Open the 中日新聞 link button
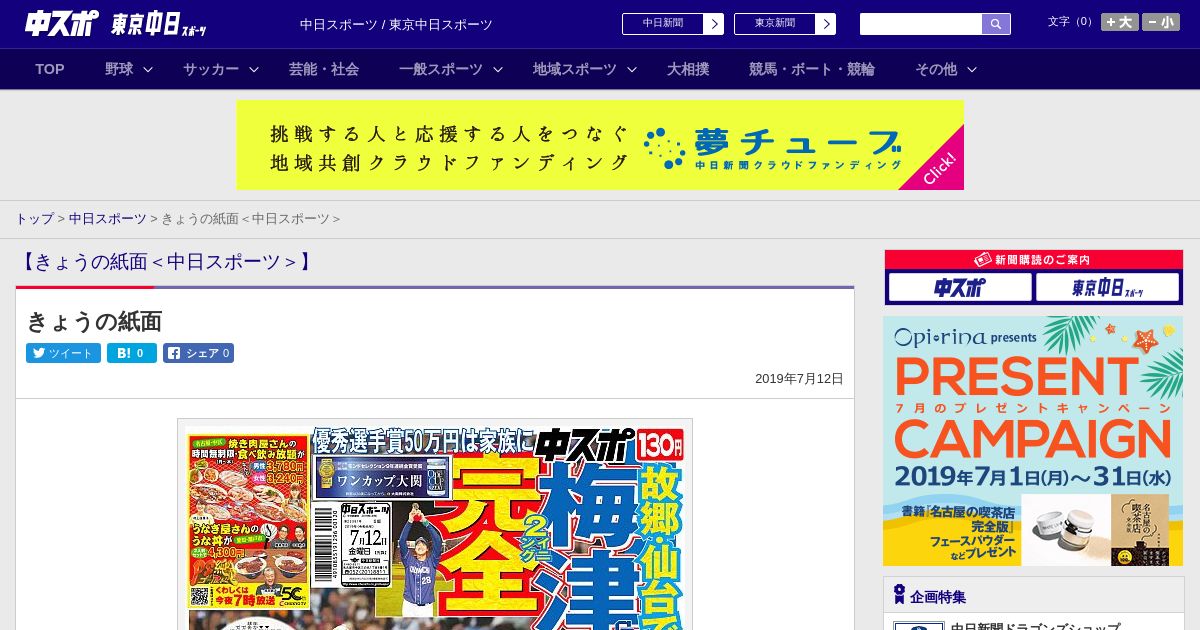1200x630 pixels. pos(662,24)
